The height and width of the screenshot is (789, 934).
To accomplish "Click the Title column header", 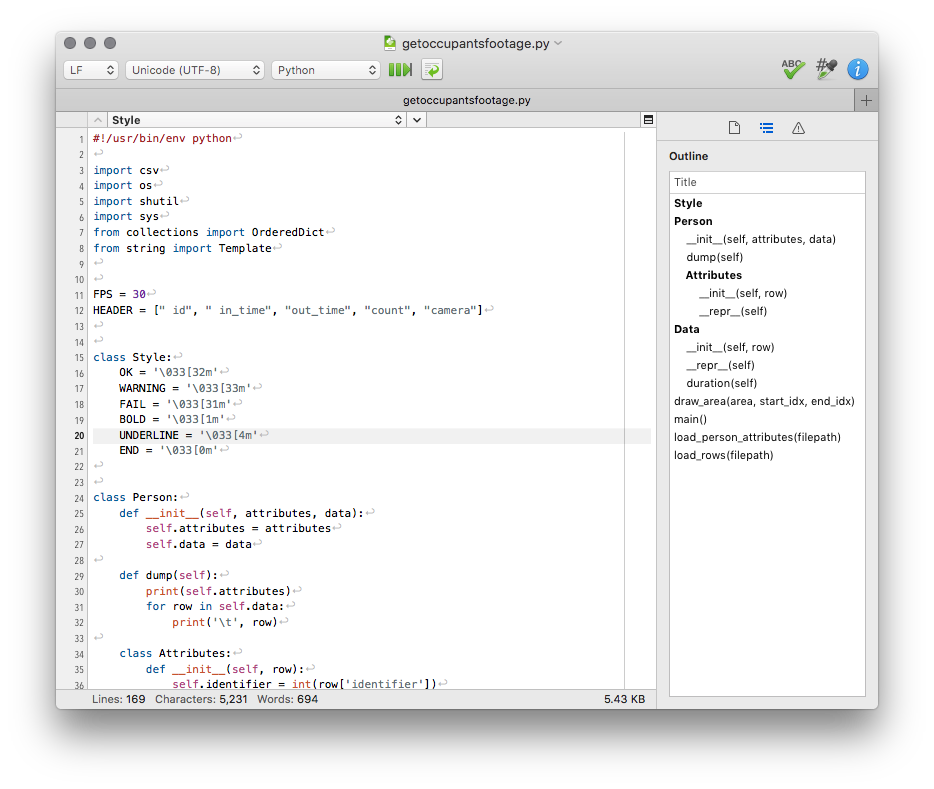I will pos(767,182).
